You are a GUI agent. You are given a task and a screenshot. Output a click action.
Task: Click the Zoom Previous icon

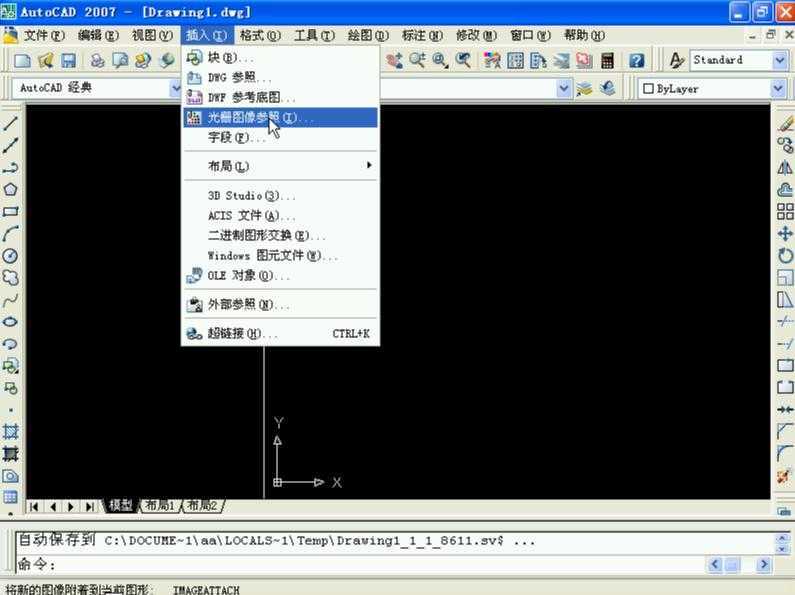463,61
